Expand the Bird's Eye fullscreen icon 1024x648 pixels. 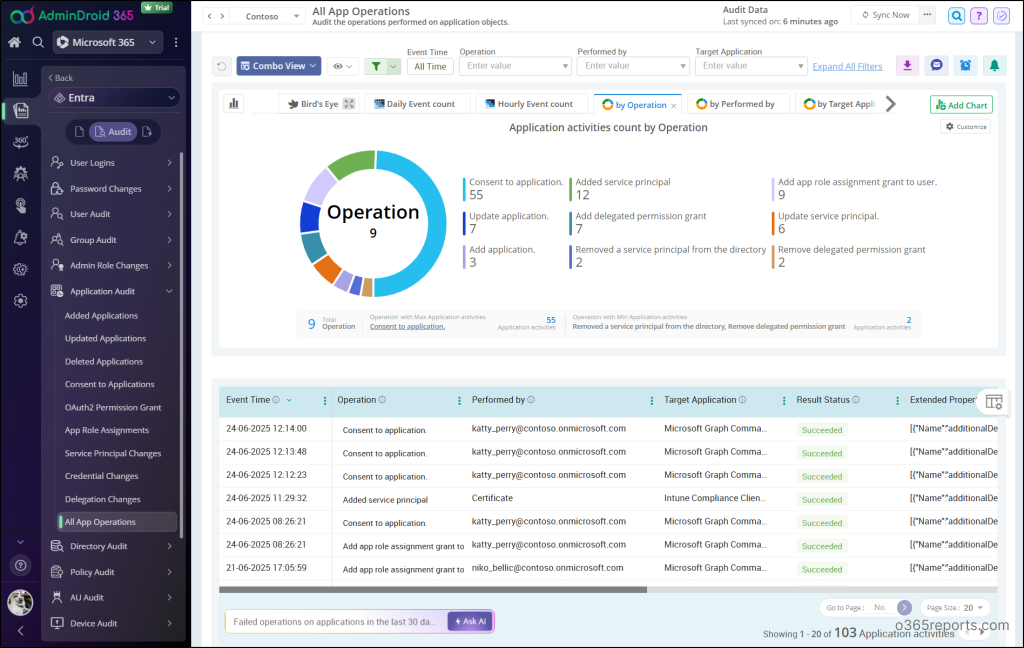(349, 104)
